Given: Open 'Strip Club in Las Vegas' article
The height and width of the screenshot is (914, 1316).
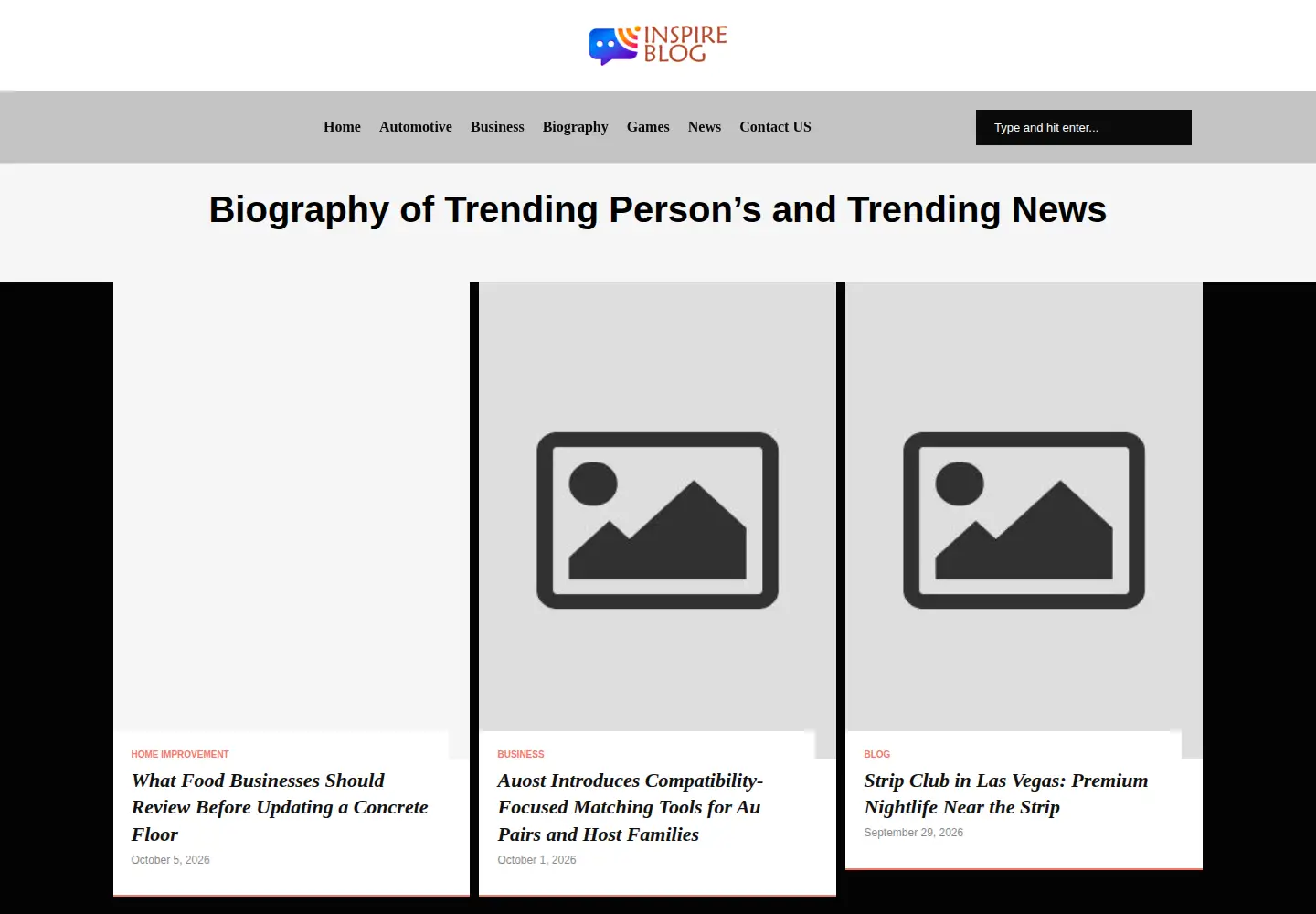Looking at the screenshot, I should pos(1006,794).
